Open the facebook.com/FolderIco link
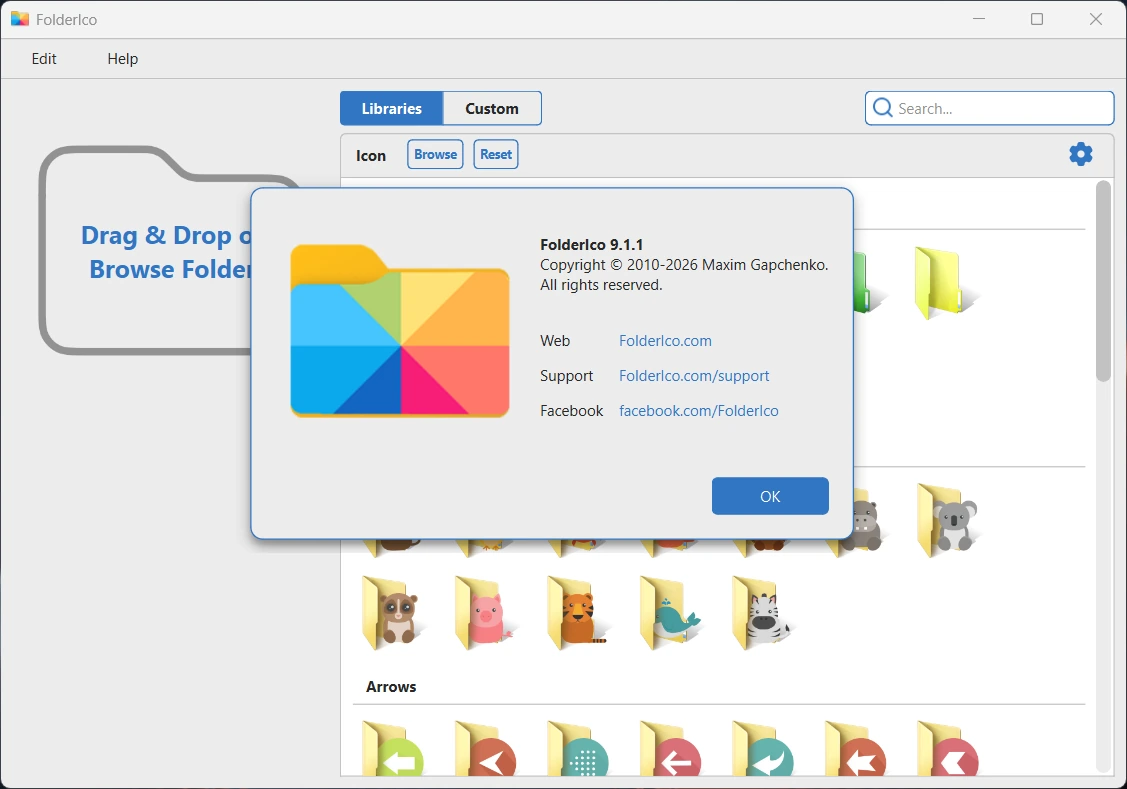 (699, 411)
